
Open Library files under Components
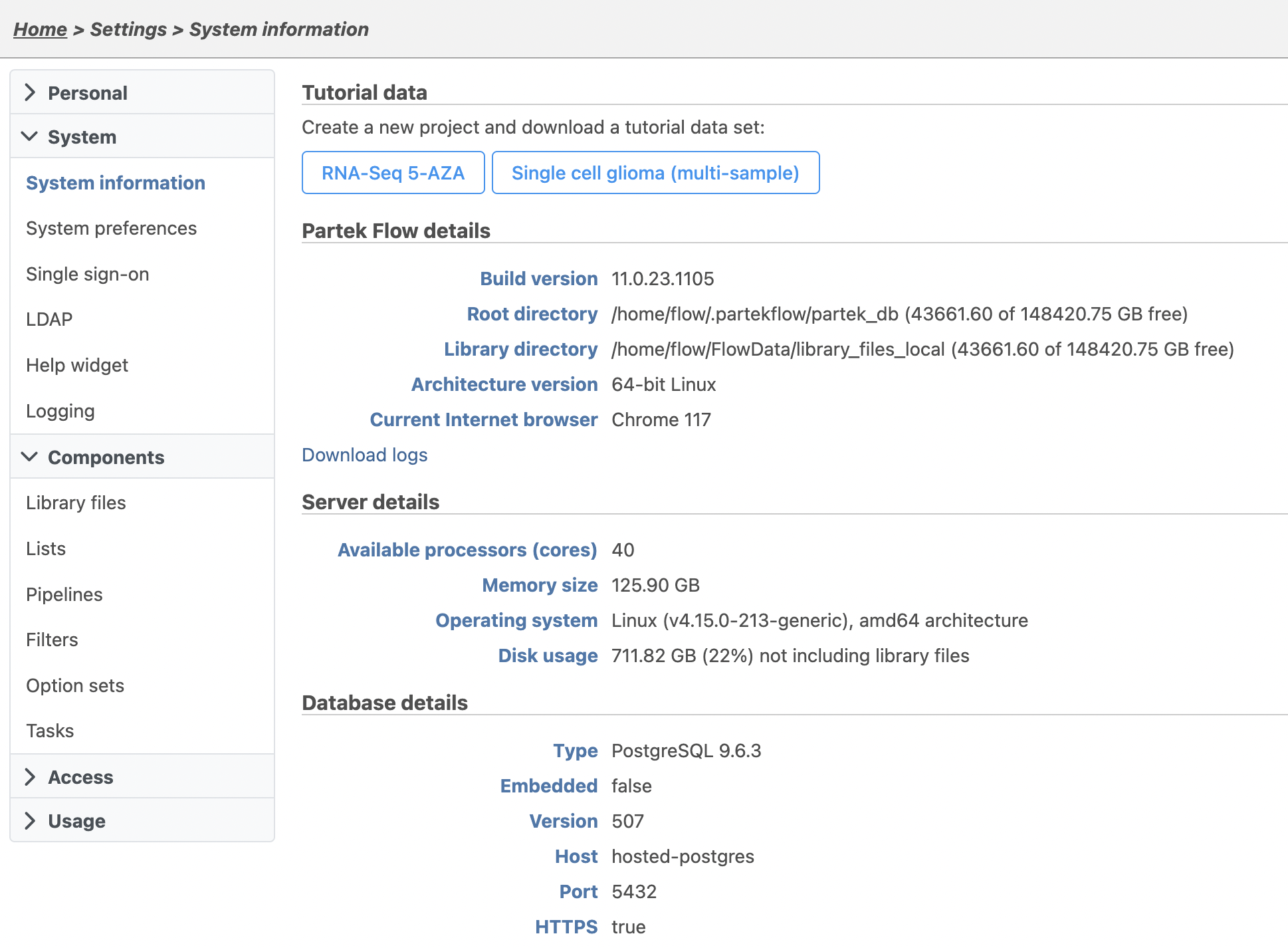(76, 503)
